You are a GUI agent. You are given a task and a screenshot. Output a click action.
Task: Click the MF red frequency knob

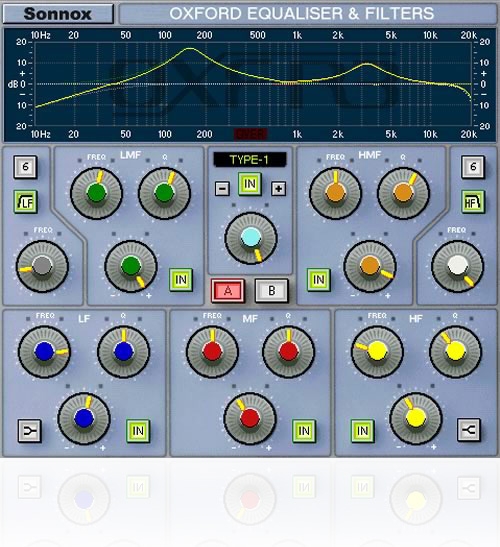(212, 352)
